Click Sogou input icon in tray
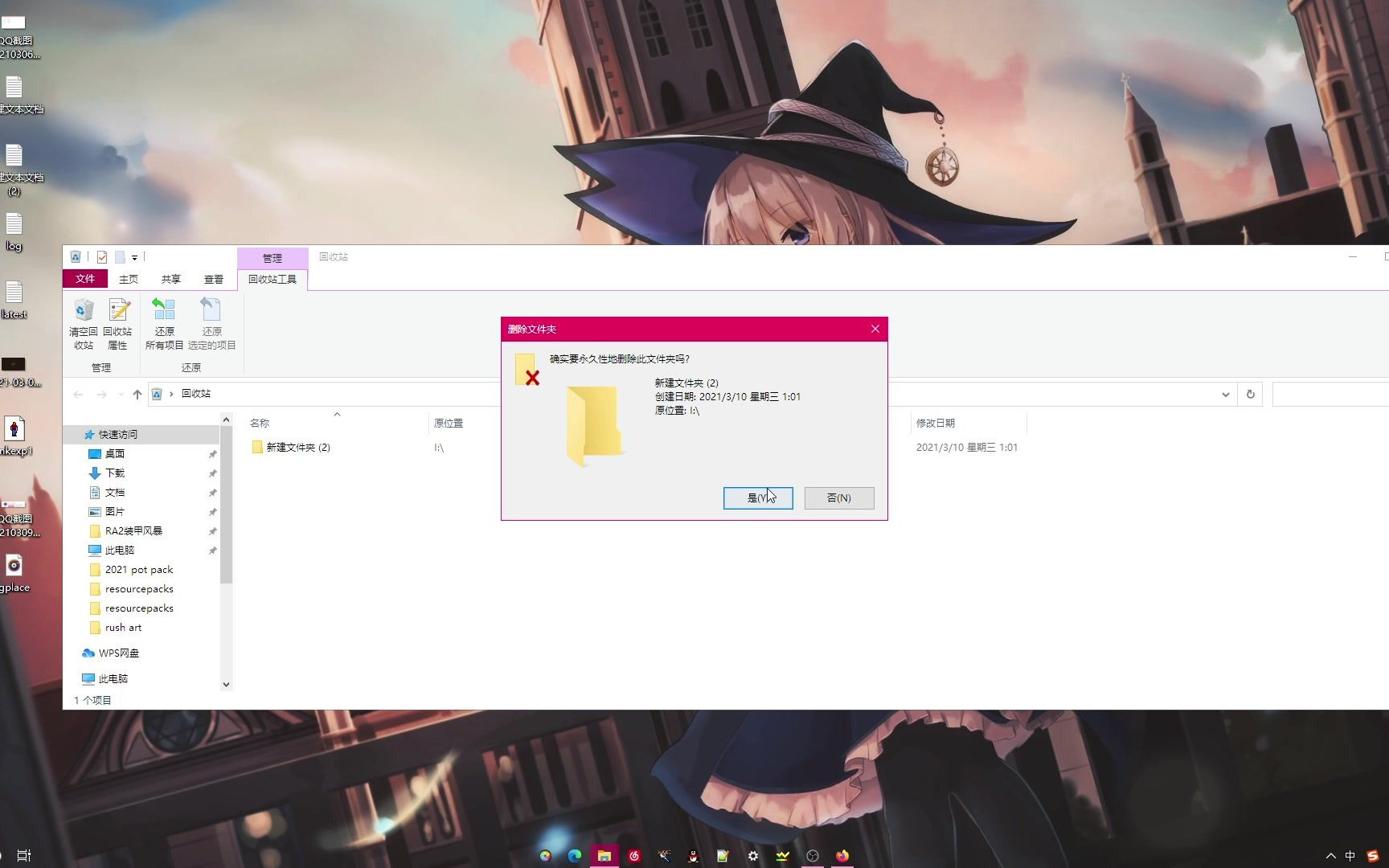 (1373, 856)
